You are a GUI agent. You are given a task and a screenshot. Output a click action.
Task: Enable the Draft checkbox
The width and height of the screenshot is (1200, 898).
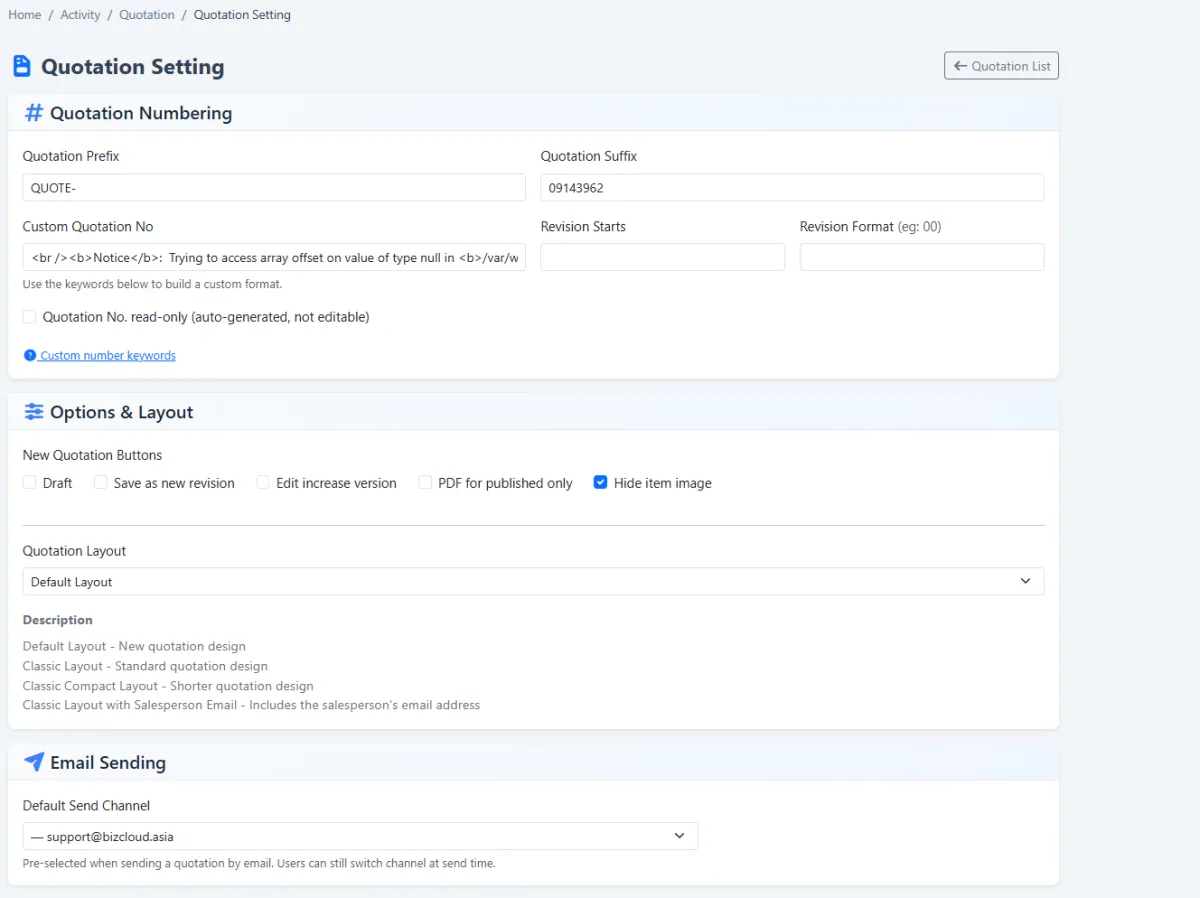click(30, 483)
